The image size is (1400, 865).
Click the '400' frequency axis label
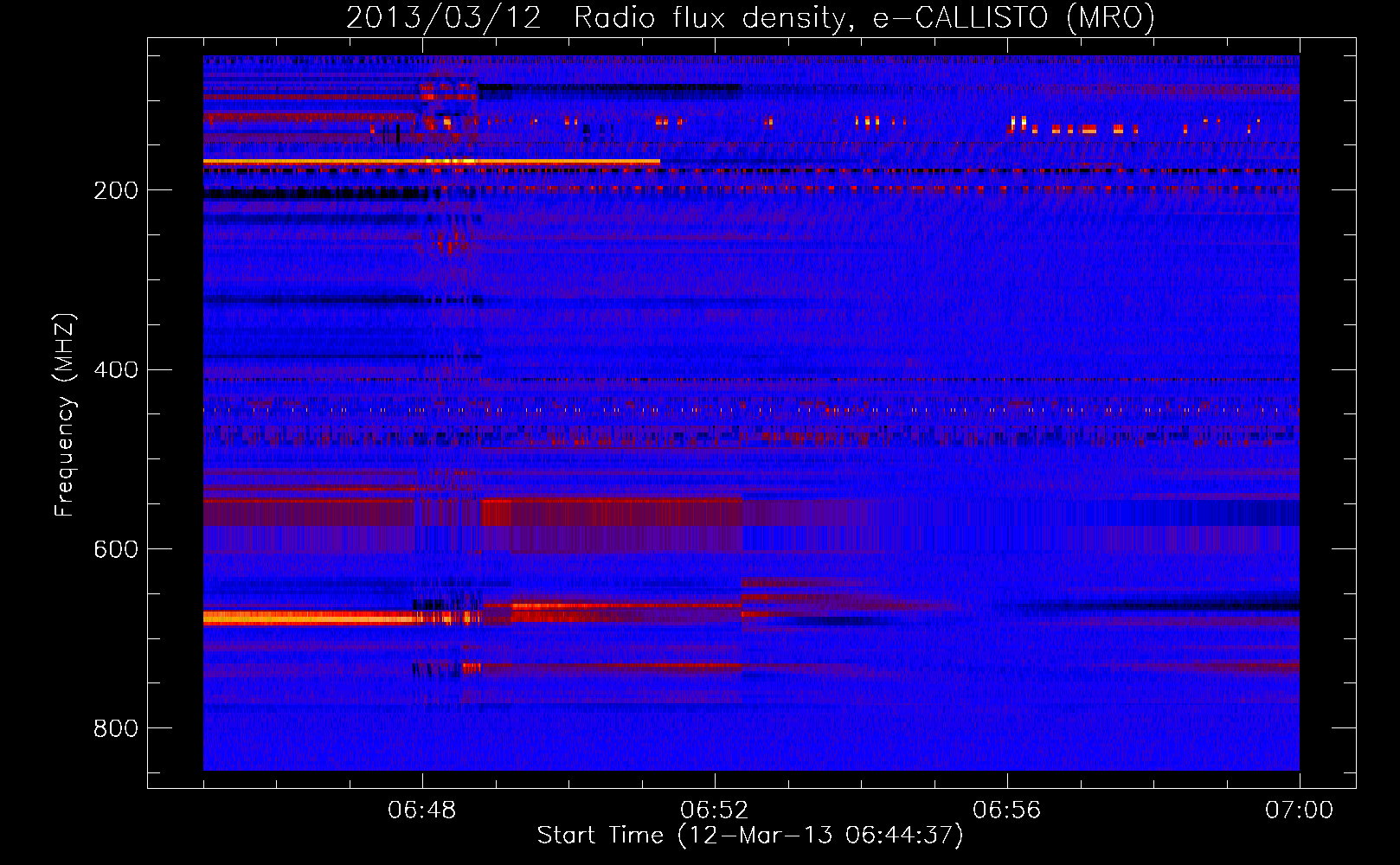click(116, 370)
